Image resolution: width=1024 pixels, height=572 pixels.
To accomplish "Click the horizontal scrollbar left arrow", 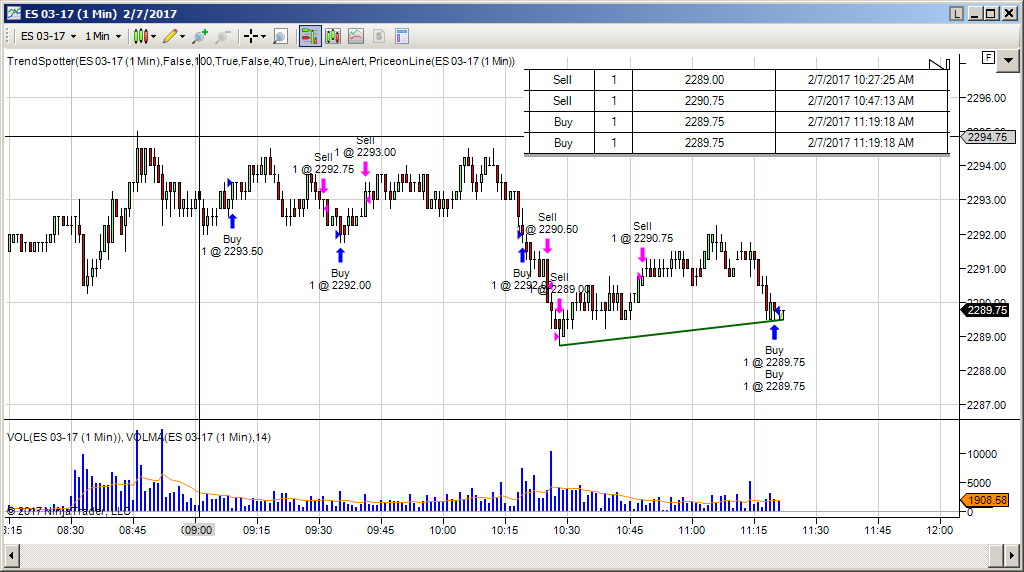I will [11, 556].
